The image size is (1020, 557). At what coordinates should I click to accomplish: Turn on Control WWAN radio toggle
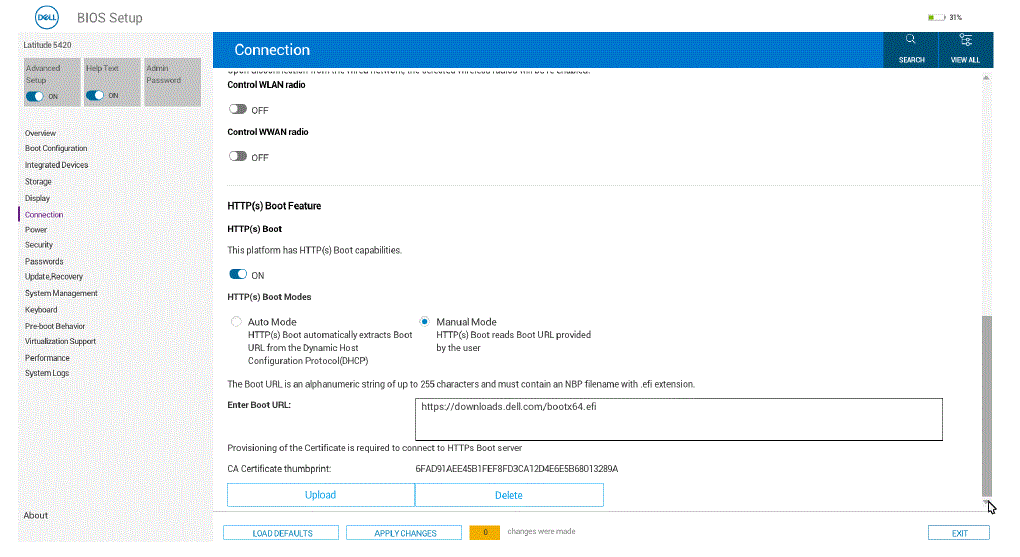point(238,156)
